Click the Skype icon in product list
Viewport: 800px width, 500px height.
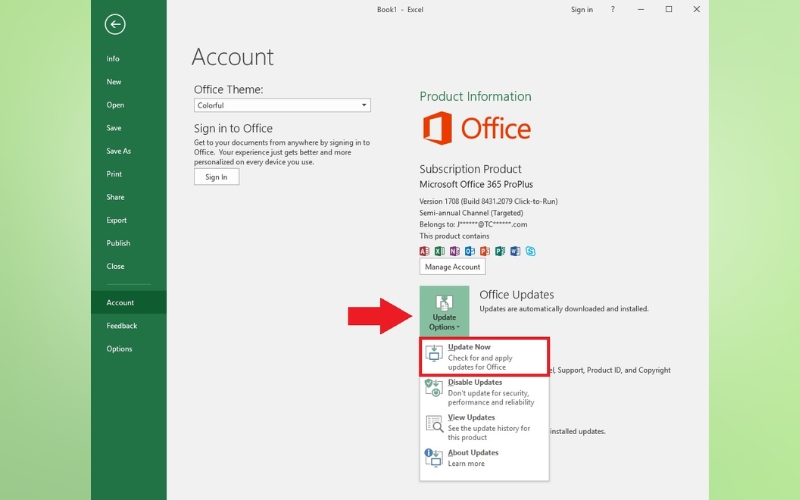point(530,251)
